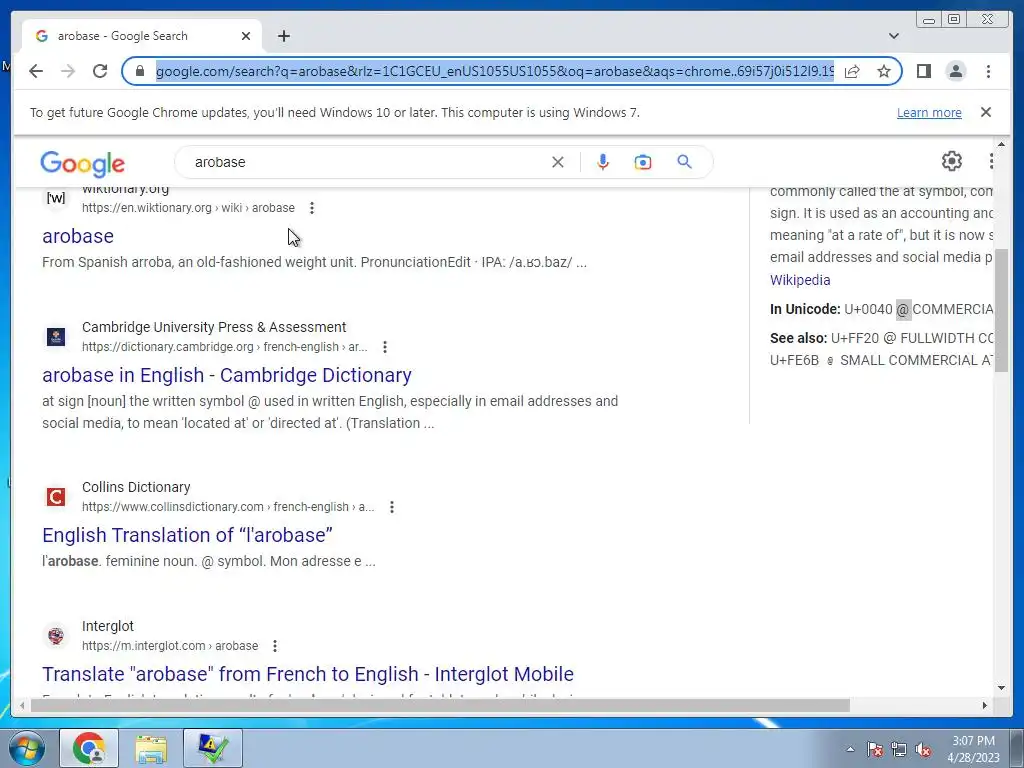This screenshot has width=1024, height=768.
Task: Click the Action Center flag tray icon
Action: coord(875,749)
